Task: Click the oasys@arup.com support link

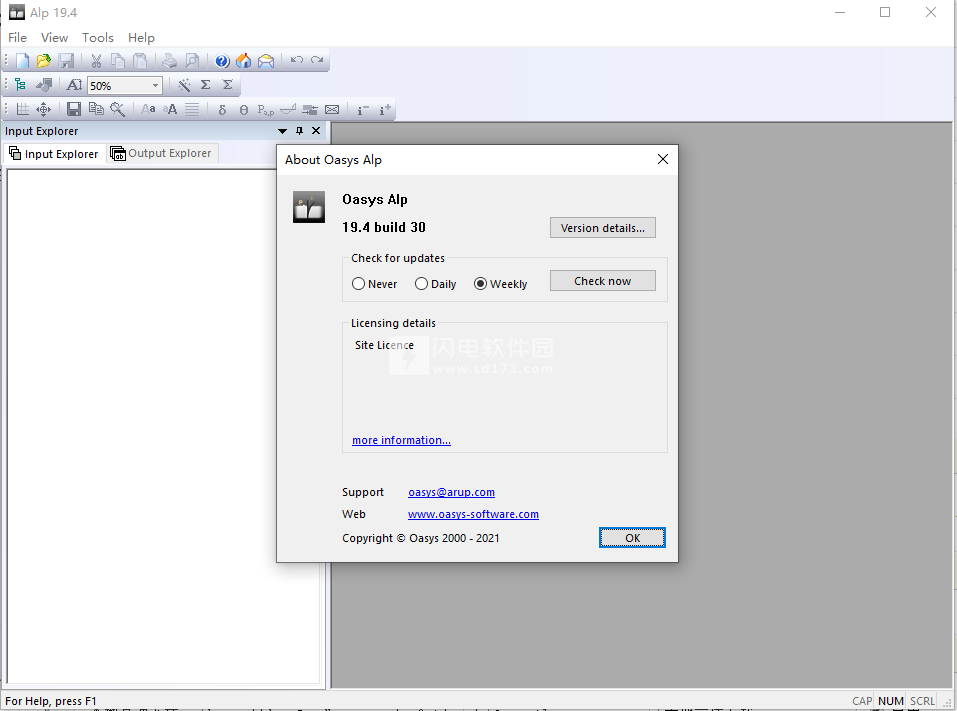Action: pos(451,492)
